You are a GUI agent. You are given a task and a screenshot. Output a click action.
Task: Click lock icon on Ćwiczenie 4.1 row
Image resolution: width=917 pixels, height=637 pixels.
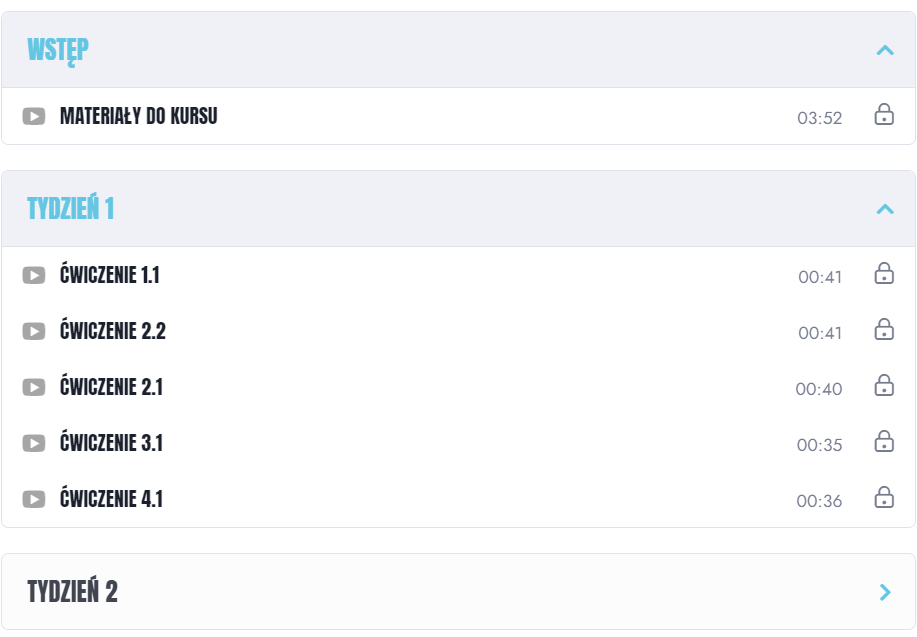884,497
